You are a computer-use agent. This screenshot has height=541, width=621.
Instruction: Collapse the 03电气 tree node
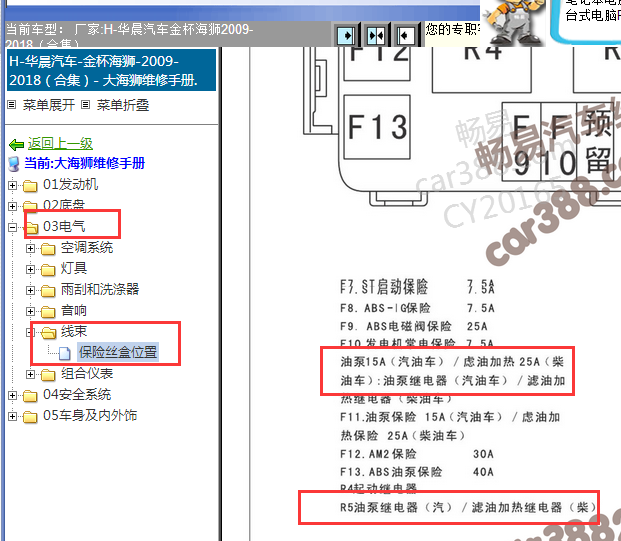(12, 227)
